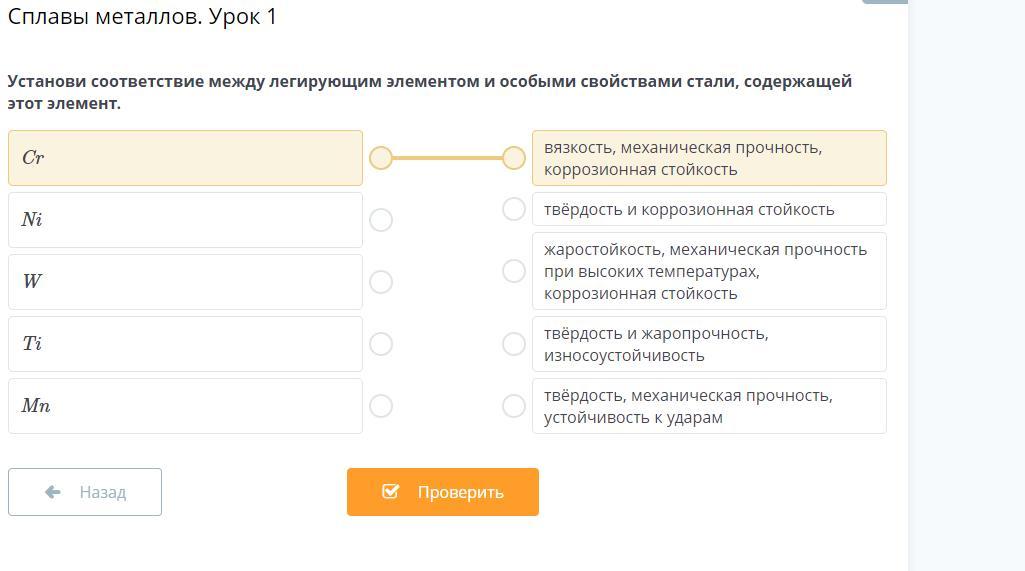The image size is (1025, 571).
Task: Go back with the Назад button
Action: (85, 492)
